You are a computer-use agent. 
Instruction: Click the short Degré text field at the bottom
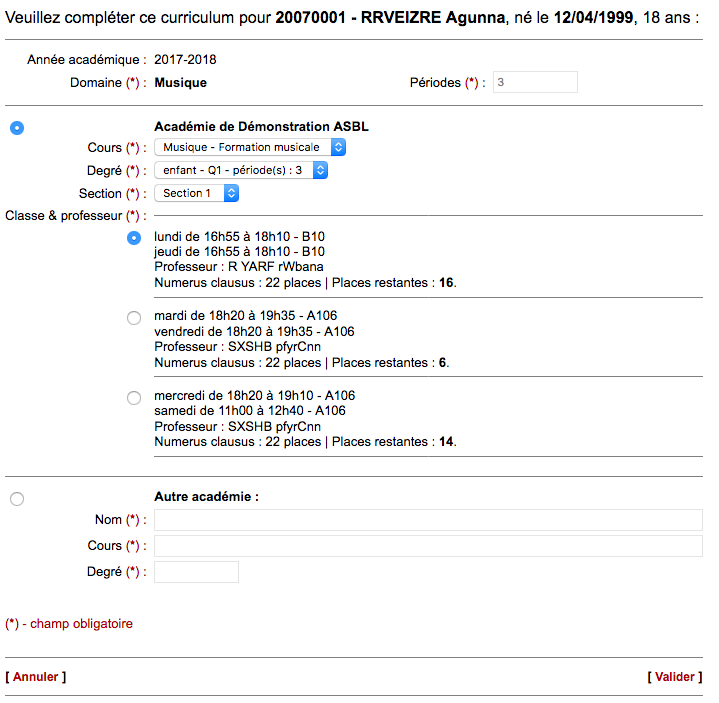[x=196, y=572]
